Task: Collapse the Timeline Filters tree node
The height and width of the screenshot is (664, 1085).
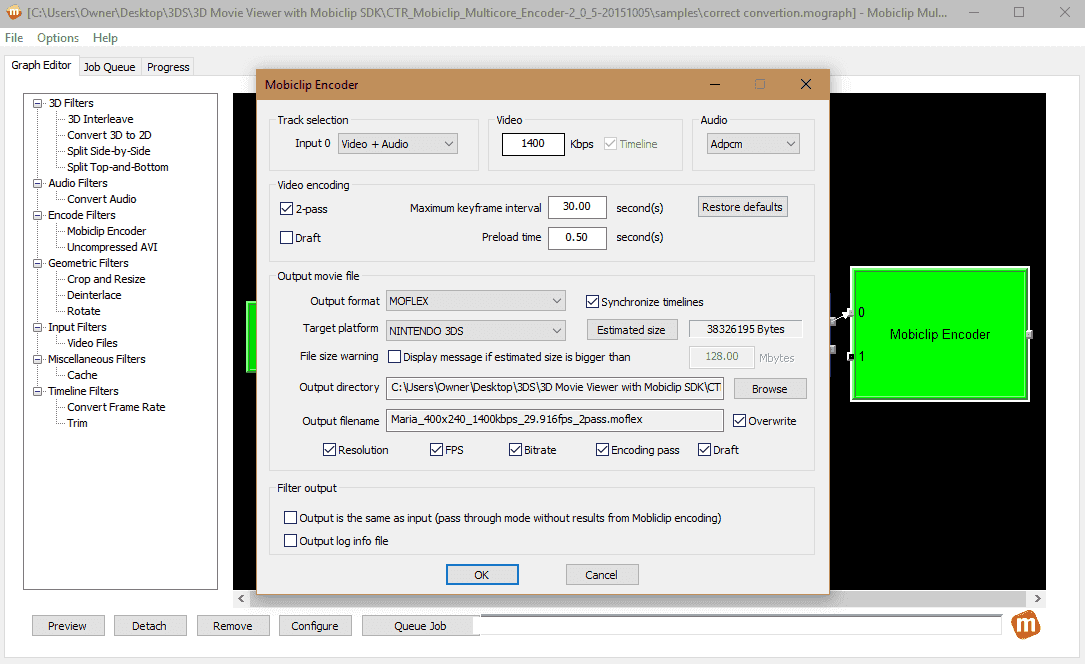Action: [37, 391]
